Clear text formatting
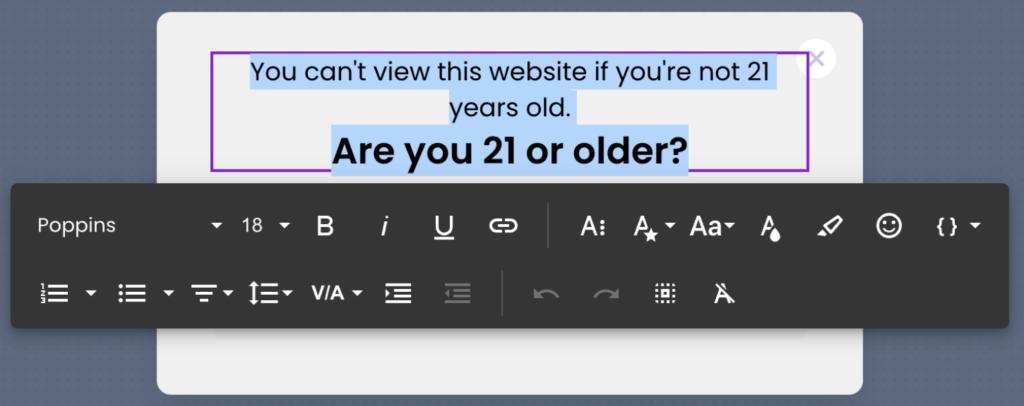Image resolution: width=1024 pixels, height=406 pixels. click(x=724, y=293)
